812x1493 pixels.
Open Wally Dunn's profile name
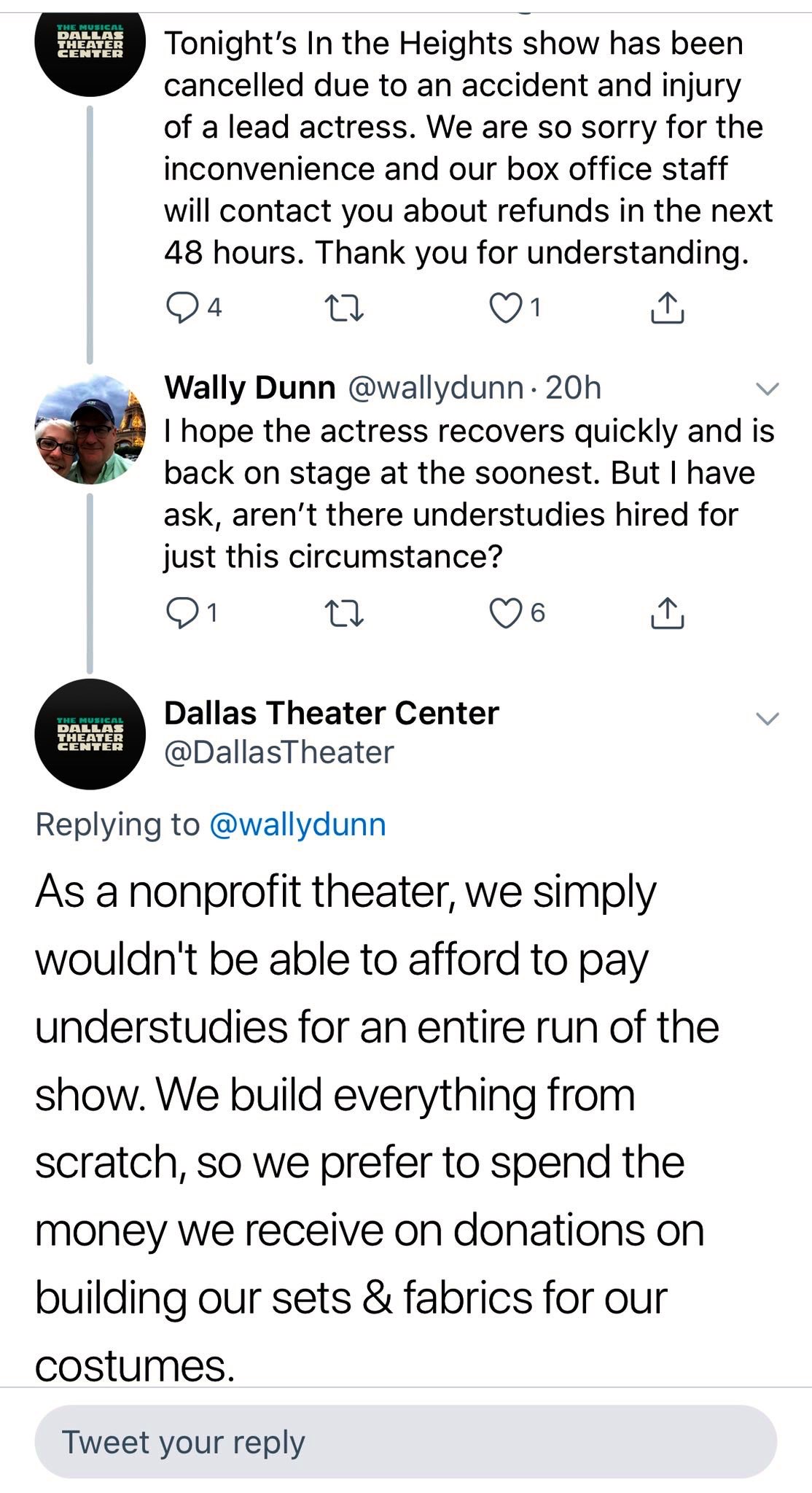[249, 388]
